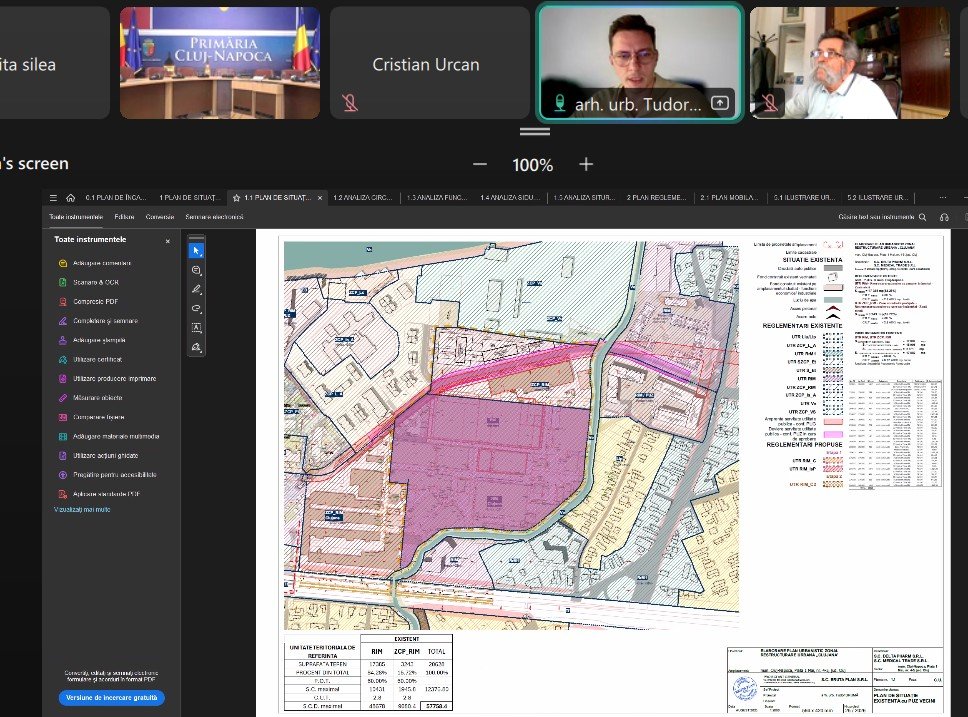Switch to the 1.2 ANALIZA CIRC tab
968x717 pixels.
click(x=362, y=198)
